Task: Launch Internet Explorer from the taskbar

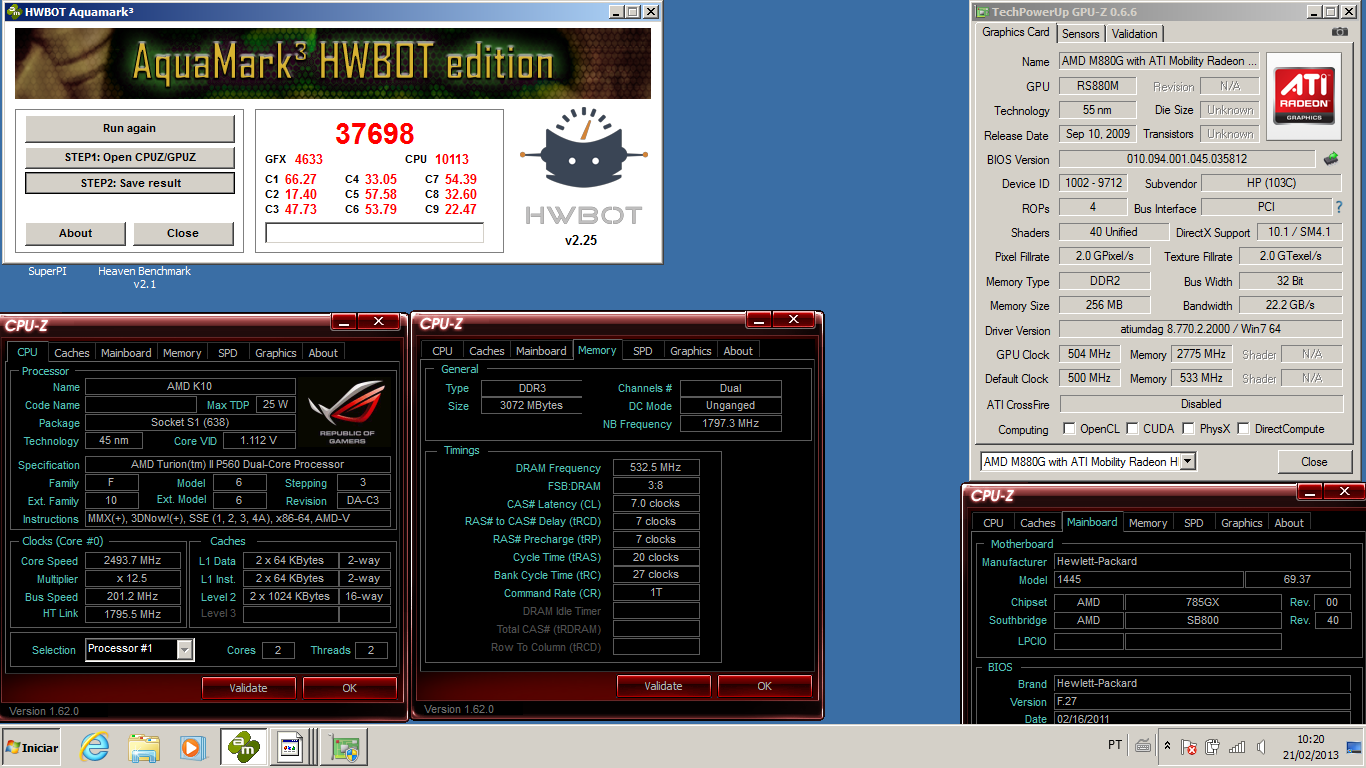Action: [95, 747]
